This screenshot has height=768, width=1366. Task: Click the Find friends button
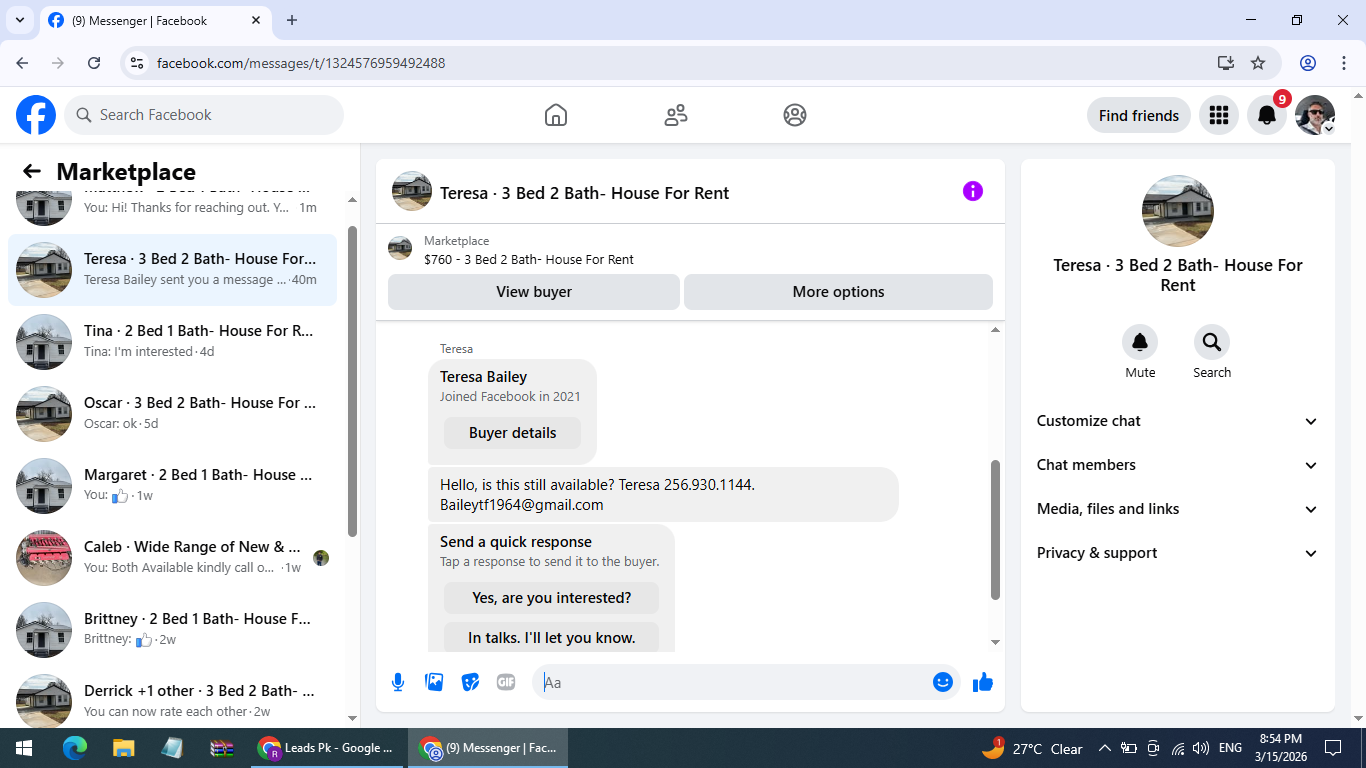pos(1139,115)
